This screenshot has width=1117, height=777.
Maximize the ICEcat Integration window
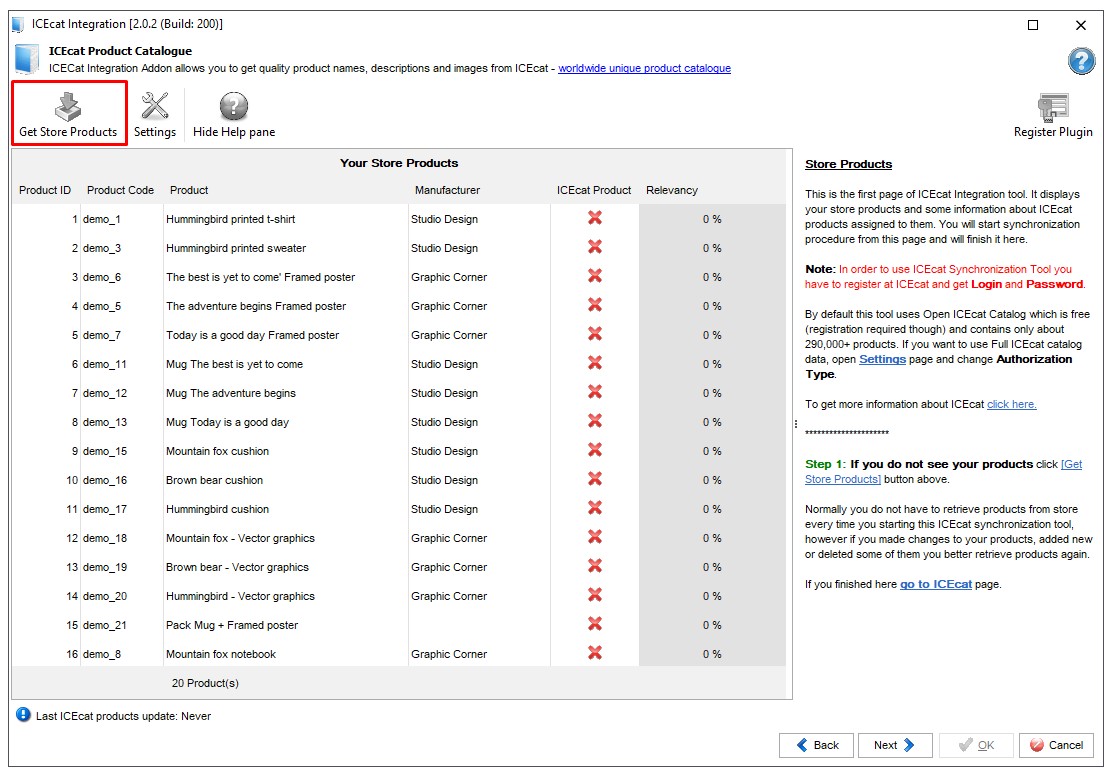pyautogui.click(x=1033, y=25)
